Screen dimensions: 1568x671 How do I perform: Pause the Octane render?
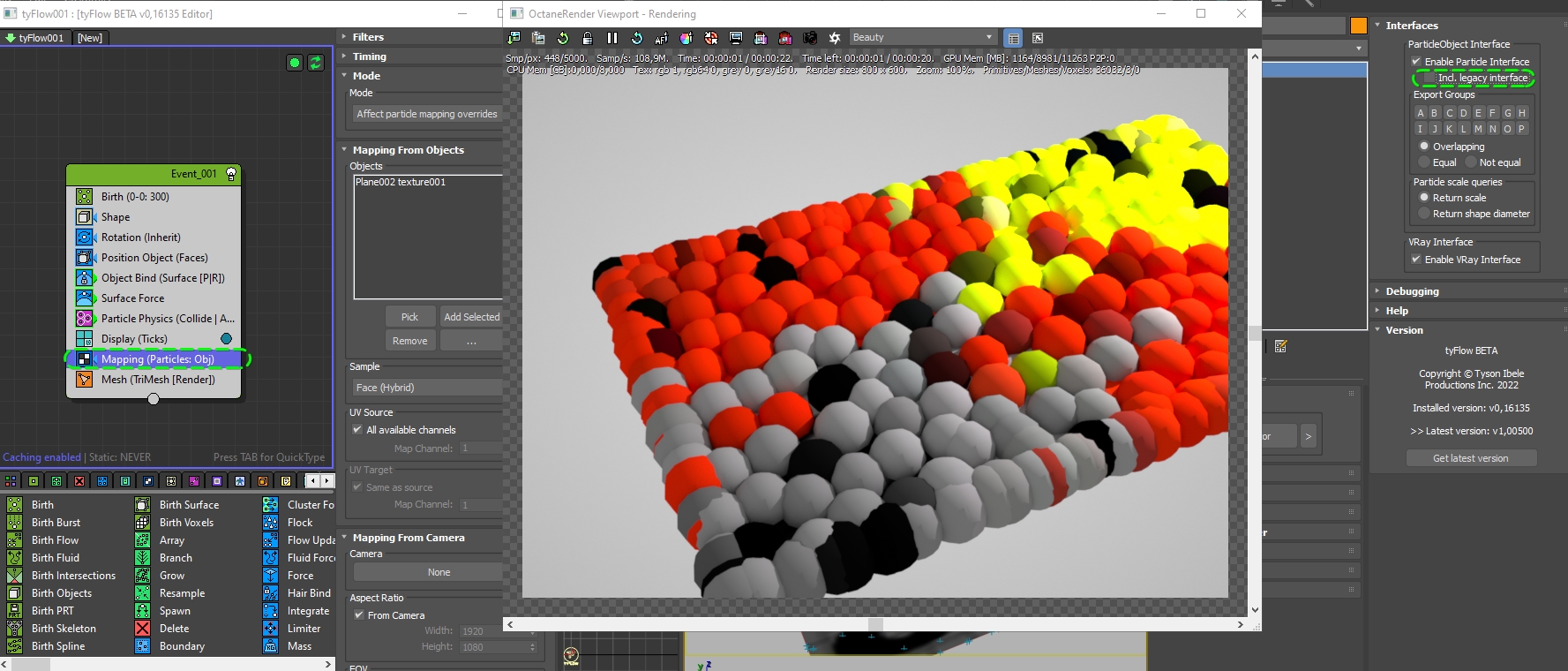pos(612,38)
